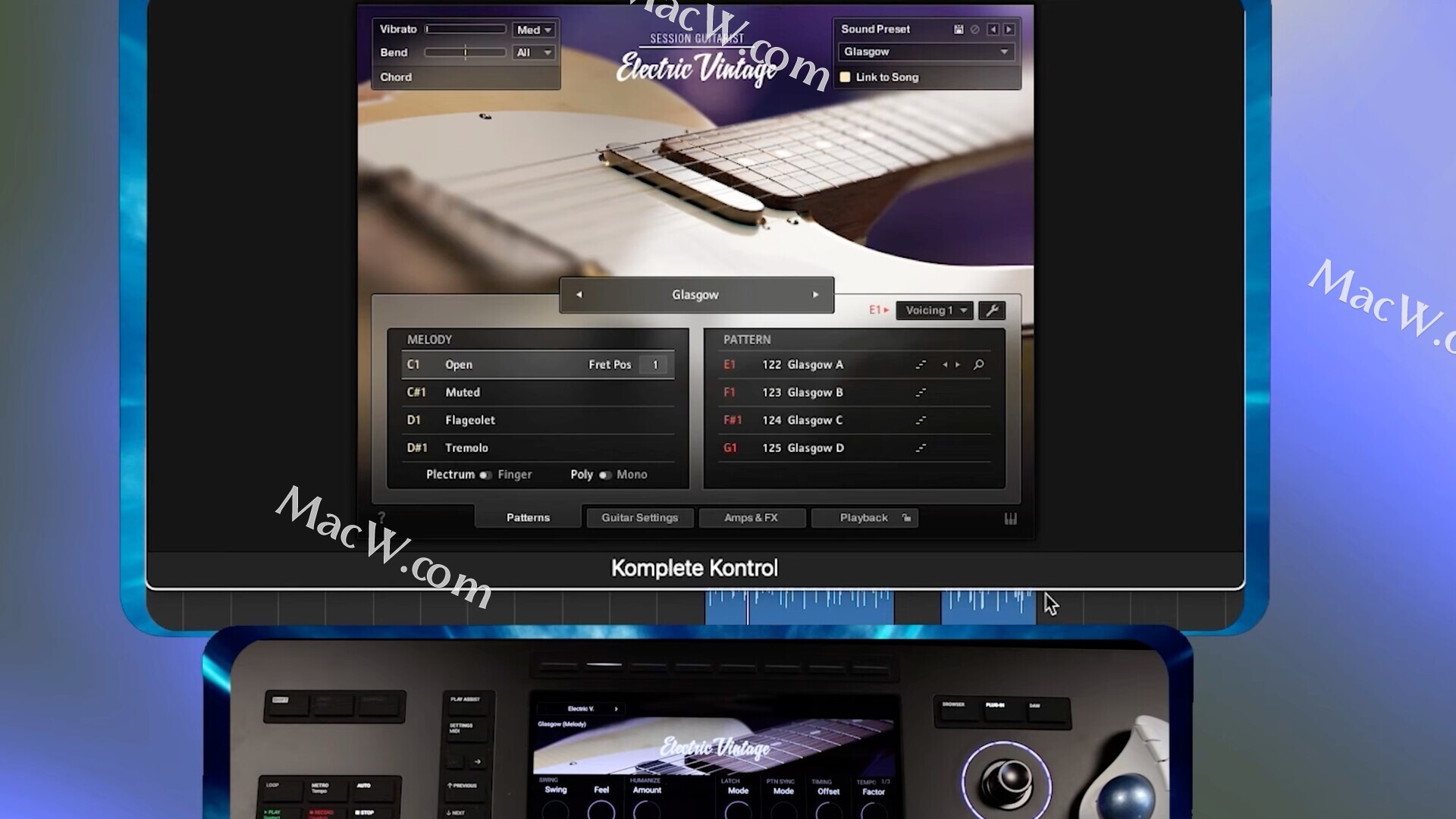Select pattern 122 Glasgow A

pyautogui.click(x=854, y=365)
